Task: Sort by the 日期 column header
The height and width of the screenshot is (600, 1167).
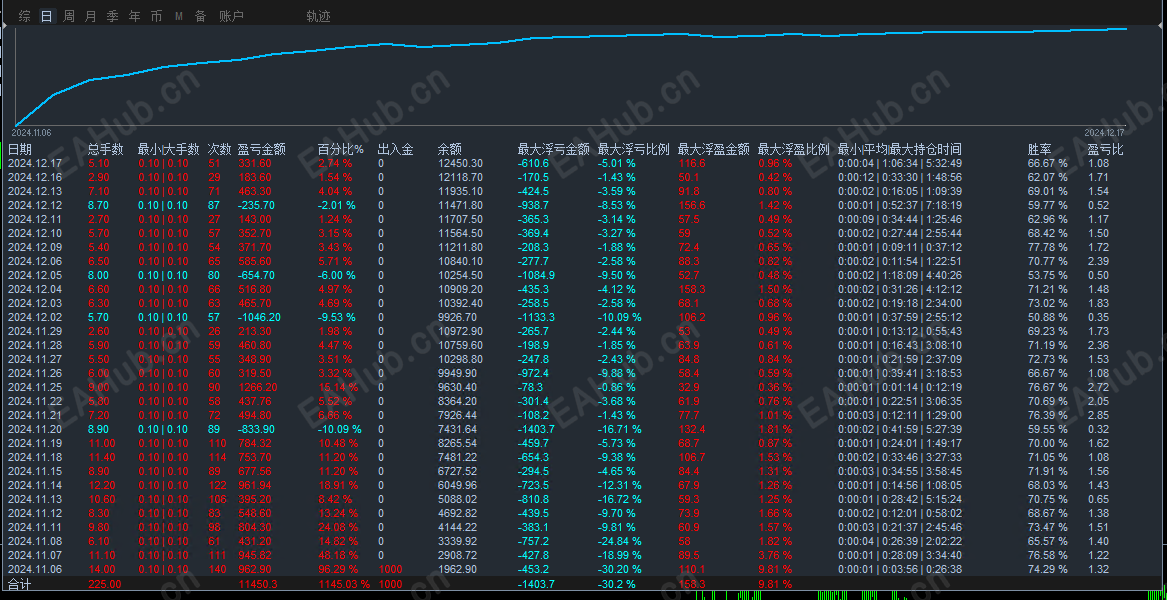Action: [20, 150]
